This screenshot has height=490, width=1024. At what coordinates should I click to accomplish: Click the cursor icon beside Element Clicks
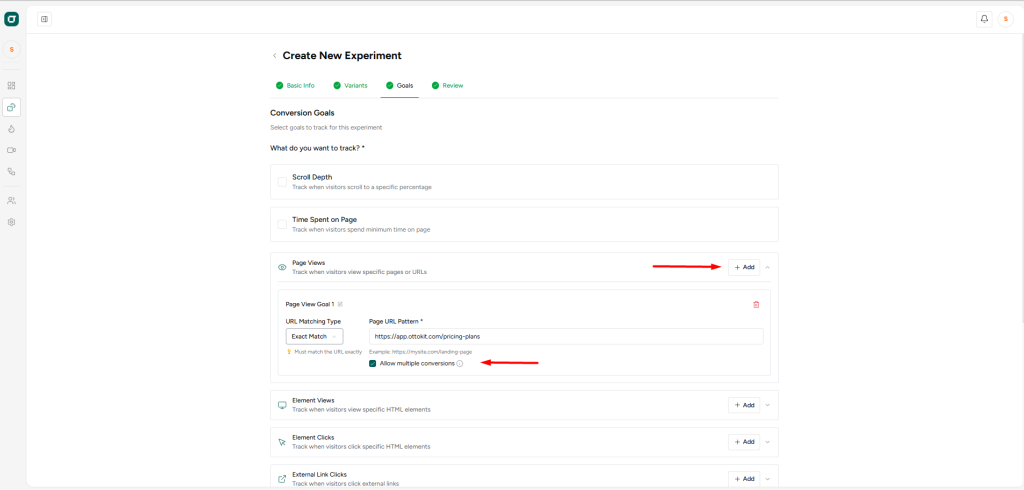[x=282, y=442]
